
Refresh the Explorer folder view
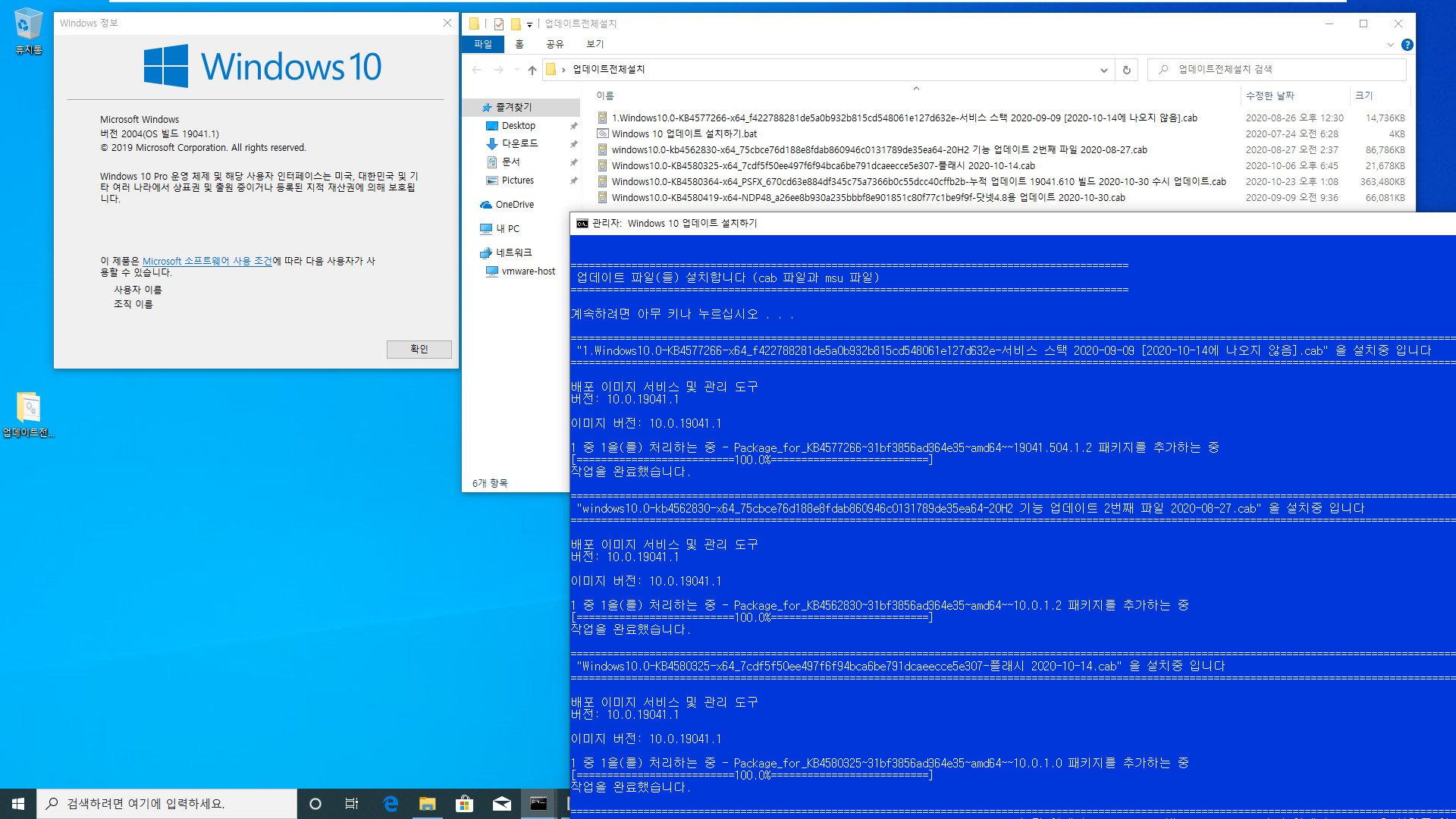coord(1127,70)
